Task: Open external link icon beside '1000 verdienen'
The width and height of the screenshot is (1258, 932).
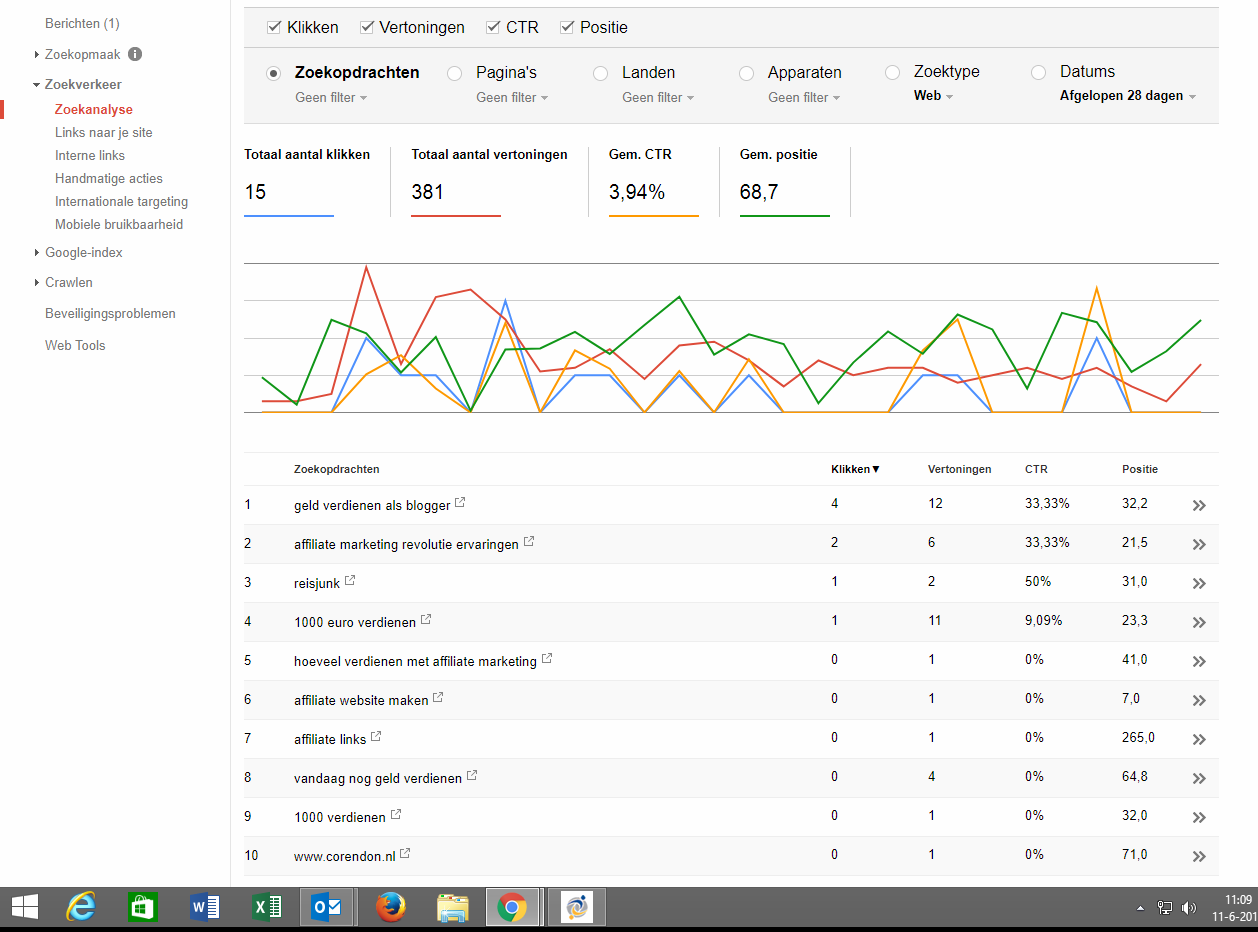Action: click(396, 815)
